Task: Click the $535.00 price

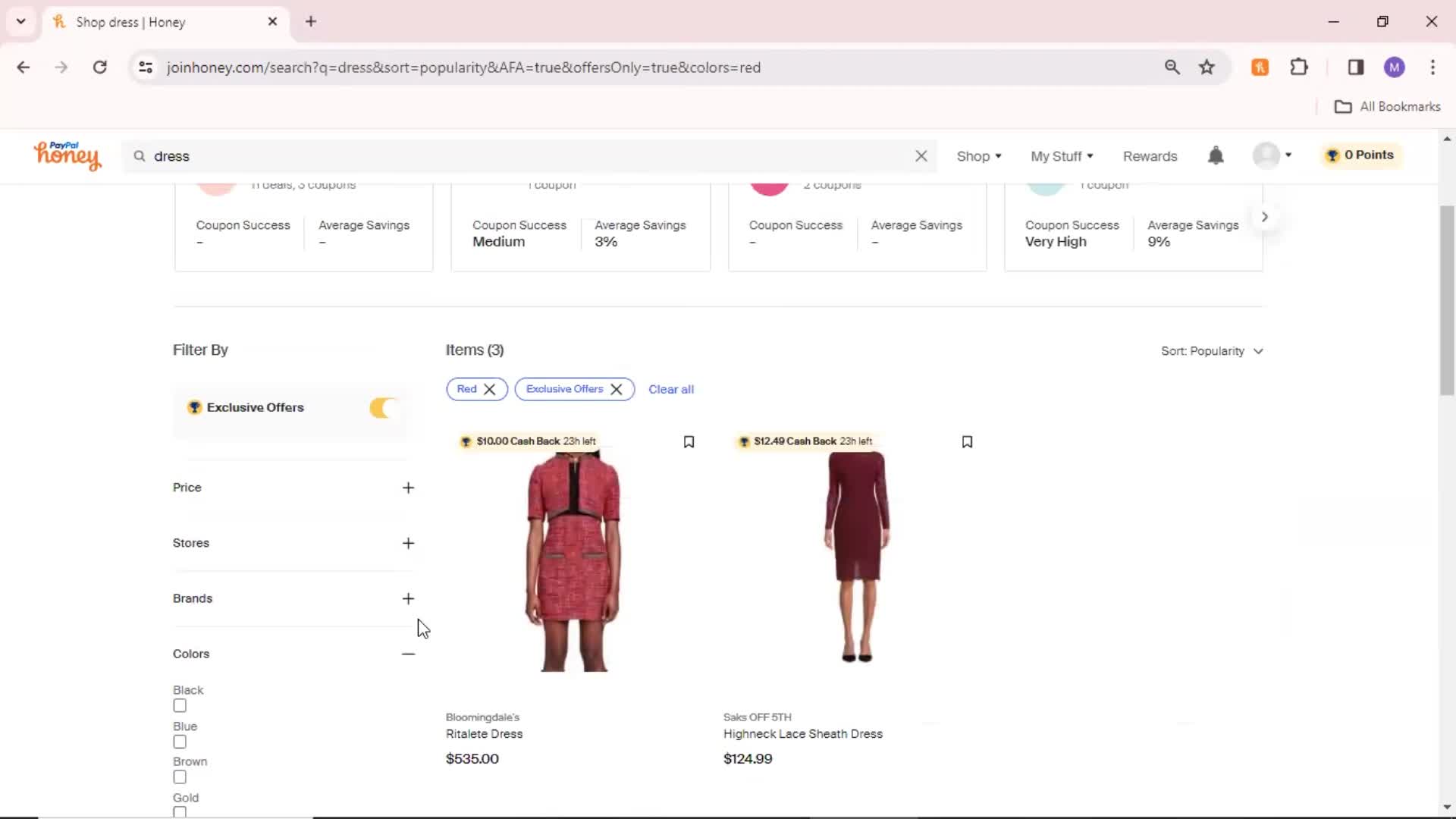Action: point(472,759)
